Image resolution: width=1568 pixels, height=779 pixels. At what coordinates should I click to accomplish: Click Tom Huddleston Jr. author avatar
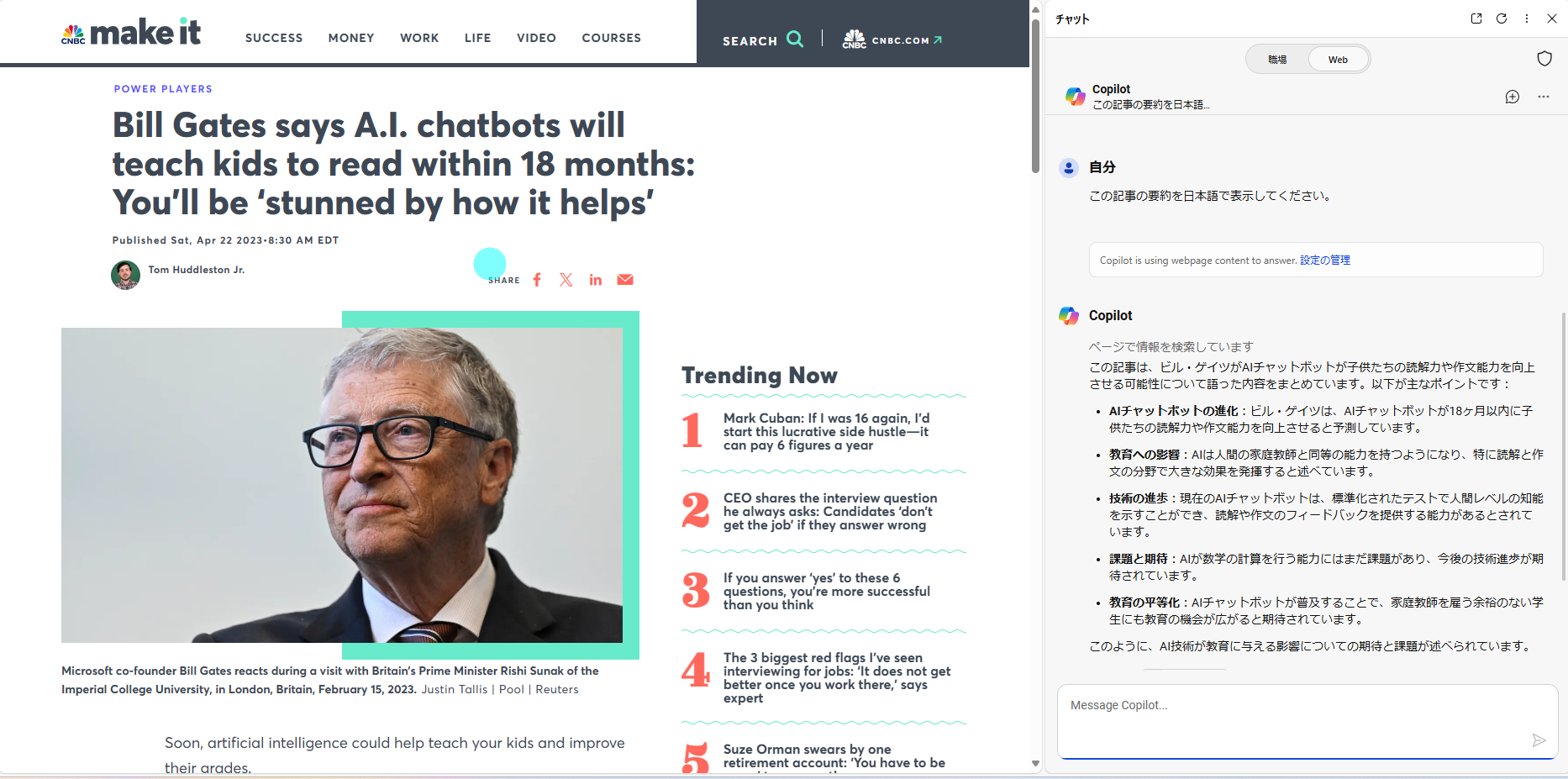point(125,275)
